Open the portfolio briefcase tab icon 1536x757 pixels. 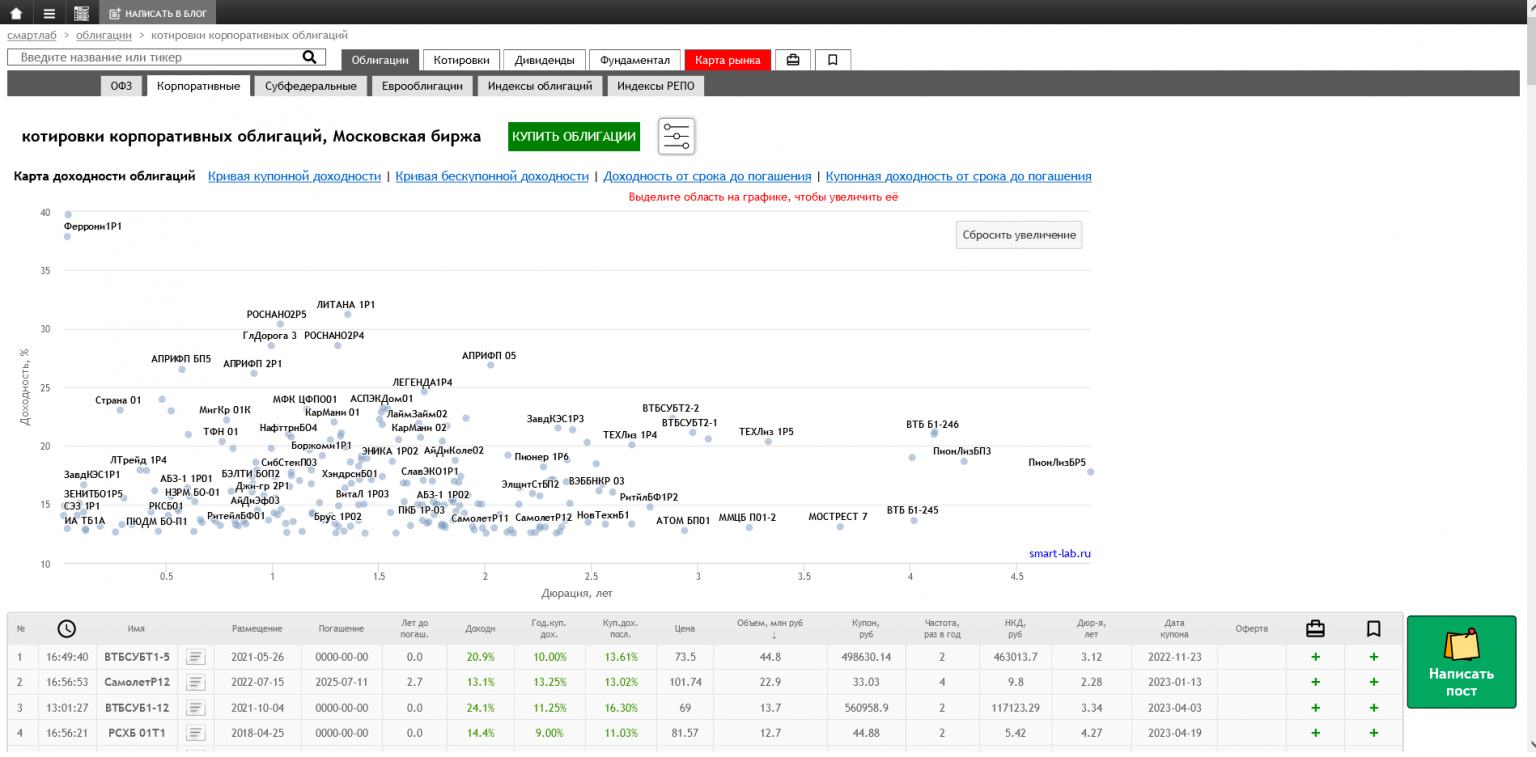click(x=793, y=60)
